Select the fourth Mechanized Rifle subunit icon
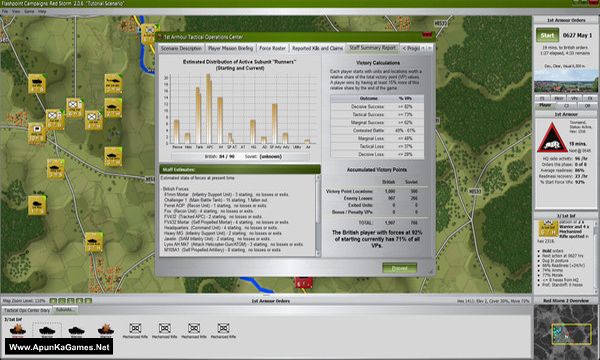Screen dimensions: 600x360 (223, 330)
